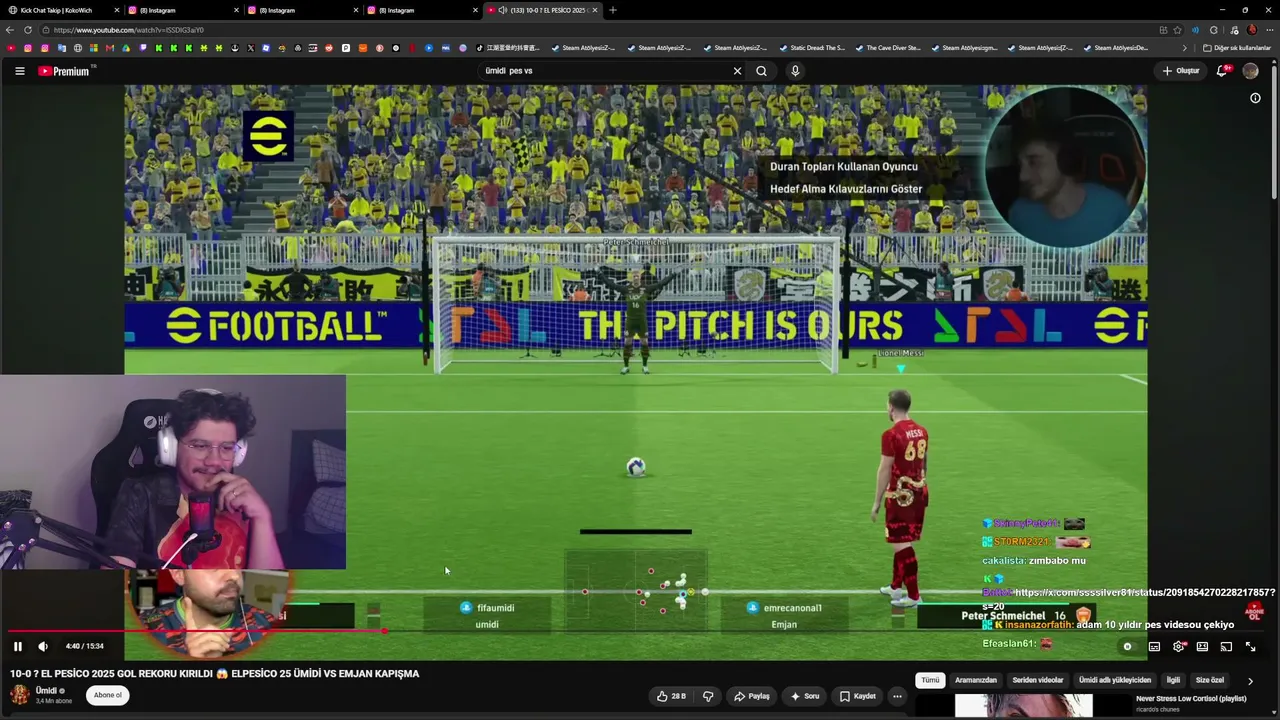The height and width of the screenshot is (720, 1280).
Task: Open the Gmail bookmark icon
Action: (x=111, y=48)
